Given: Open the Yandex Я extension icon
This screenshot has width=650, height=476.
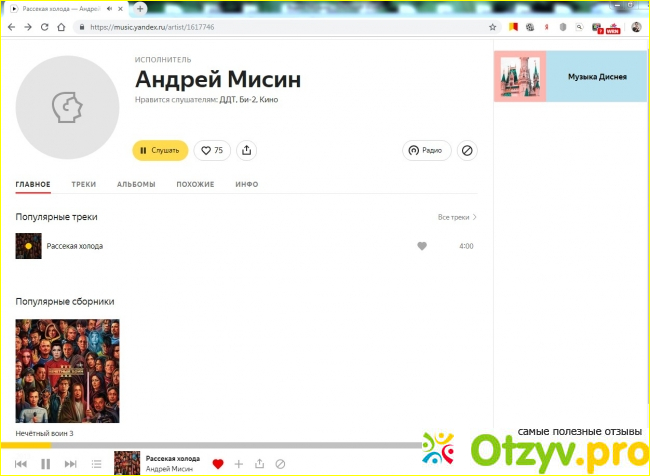Looking at the screenshot, I should [x=546, y=27].
